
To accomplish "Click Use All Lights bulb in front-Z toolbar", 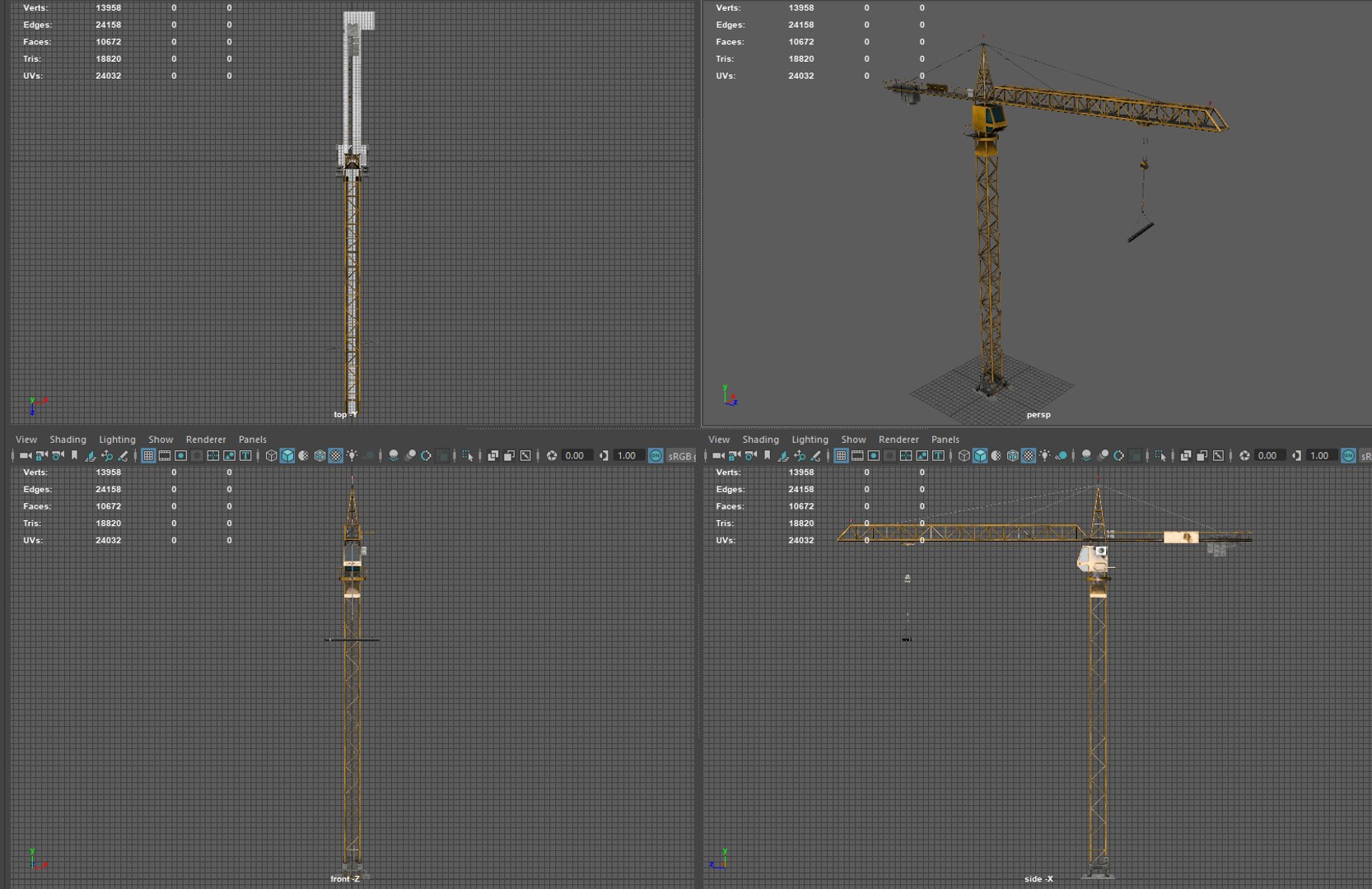I will click(x=352, y=455).
